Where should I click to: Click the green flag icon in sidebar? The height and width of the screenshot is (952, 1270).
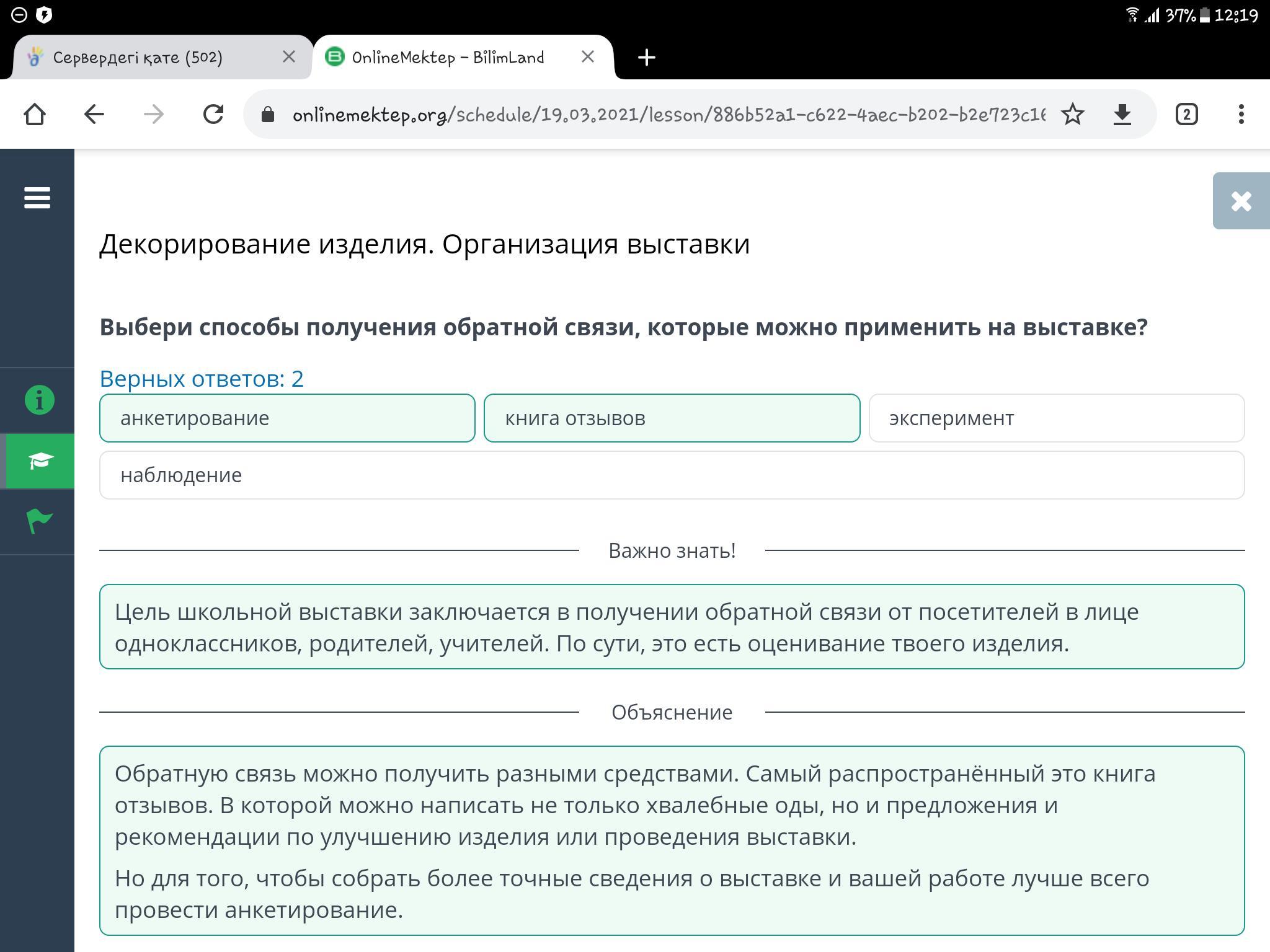(39, 521)
